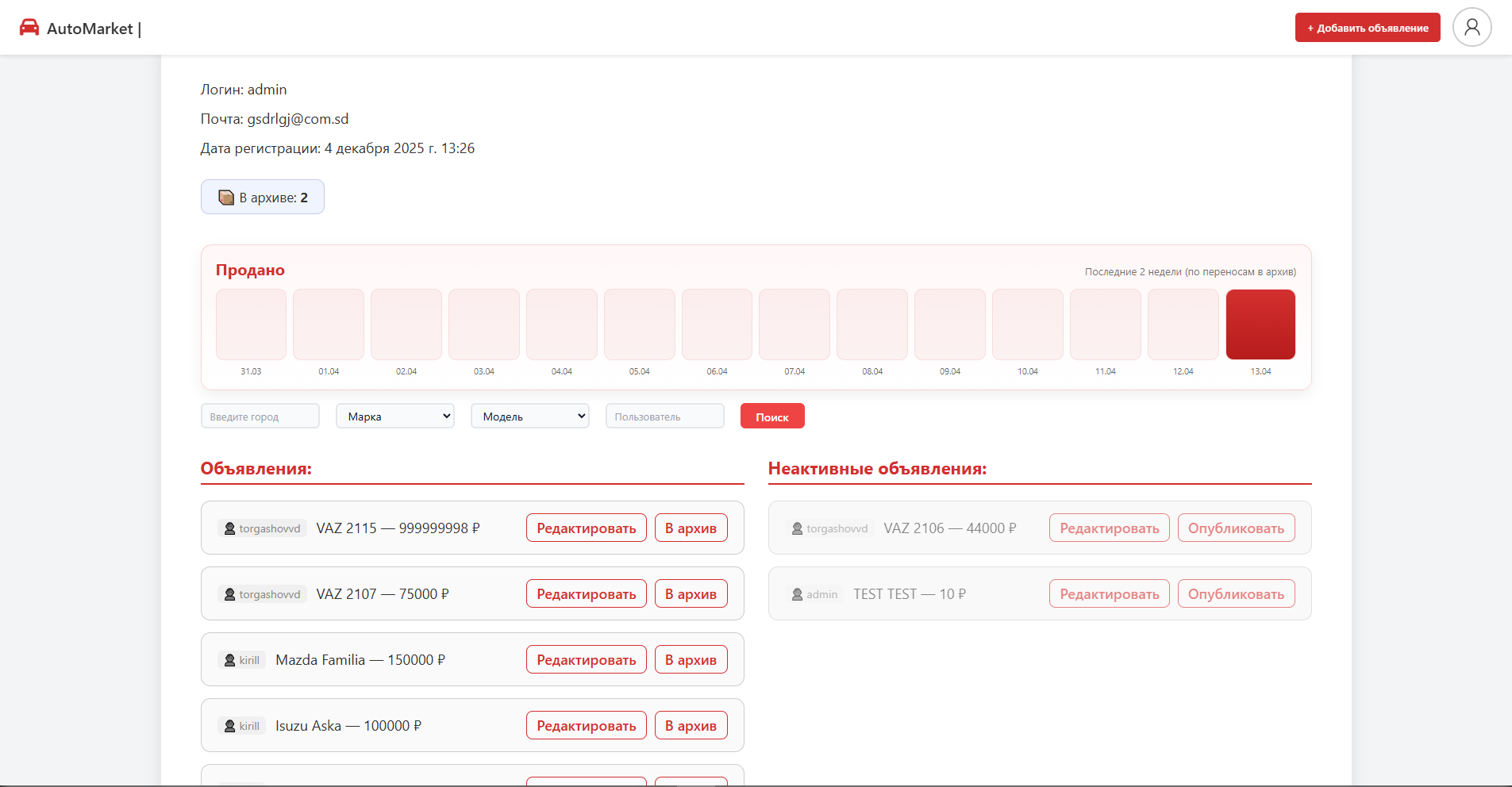This screenshot has width=1512, height=787.
Task: Click the archive box icon in archive badge
Action: tap(226, 198)
